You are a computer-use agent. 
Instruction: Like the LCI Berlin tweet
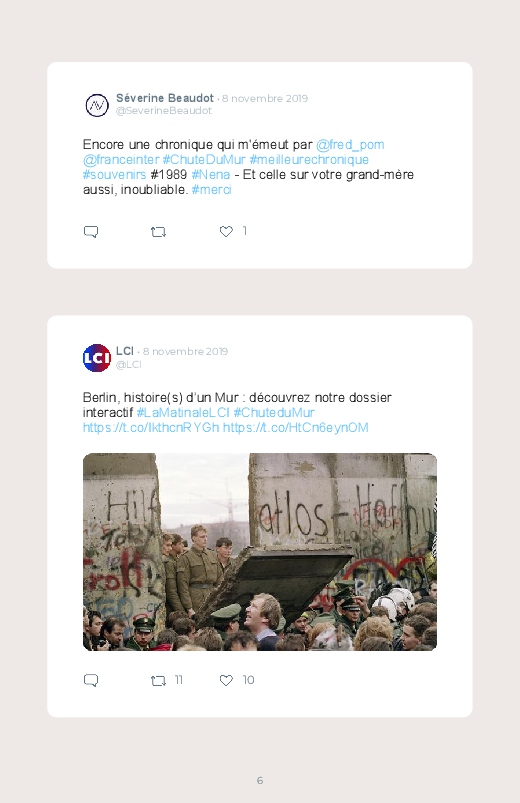[226, 680]
